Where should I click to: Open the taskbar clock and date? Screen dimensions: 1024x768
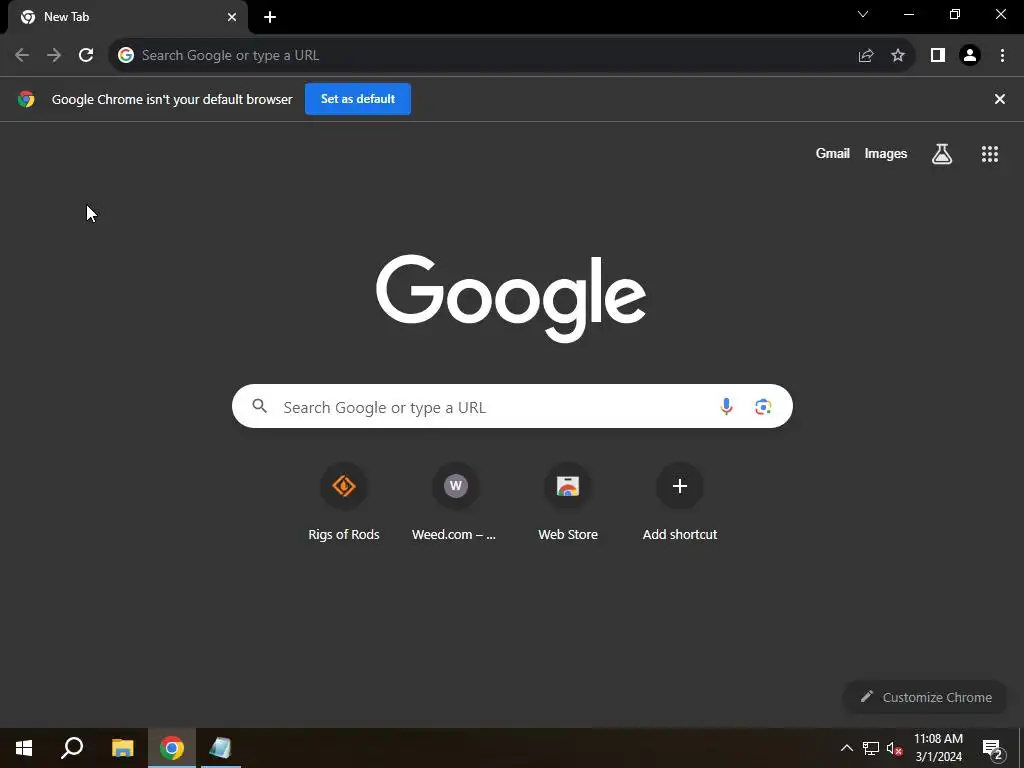click(938, 748)
